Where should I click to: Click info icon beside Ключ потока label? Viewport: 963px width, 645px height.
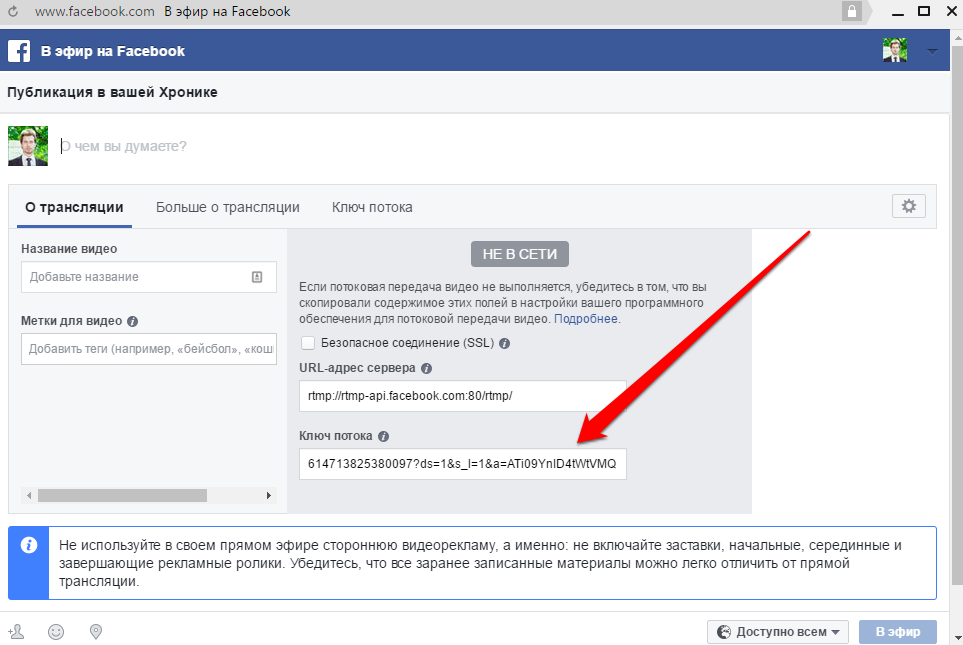point(383,436)
